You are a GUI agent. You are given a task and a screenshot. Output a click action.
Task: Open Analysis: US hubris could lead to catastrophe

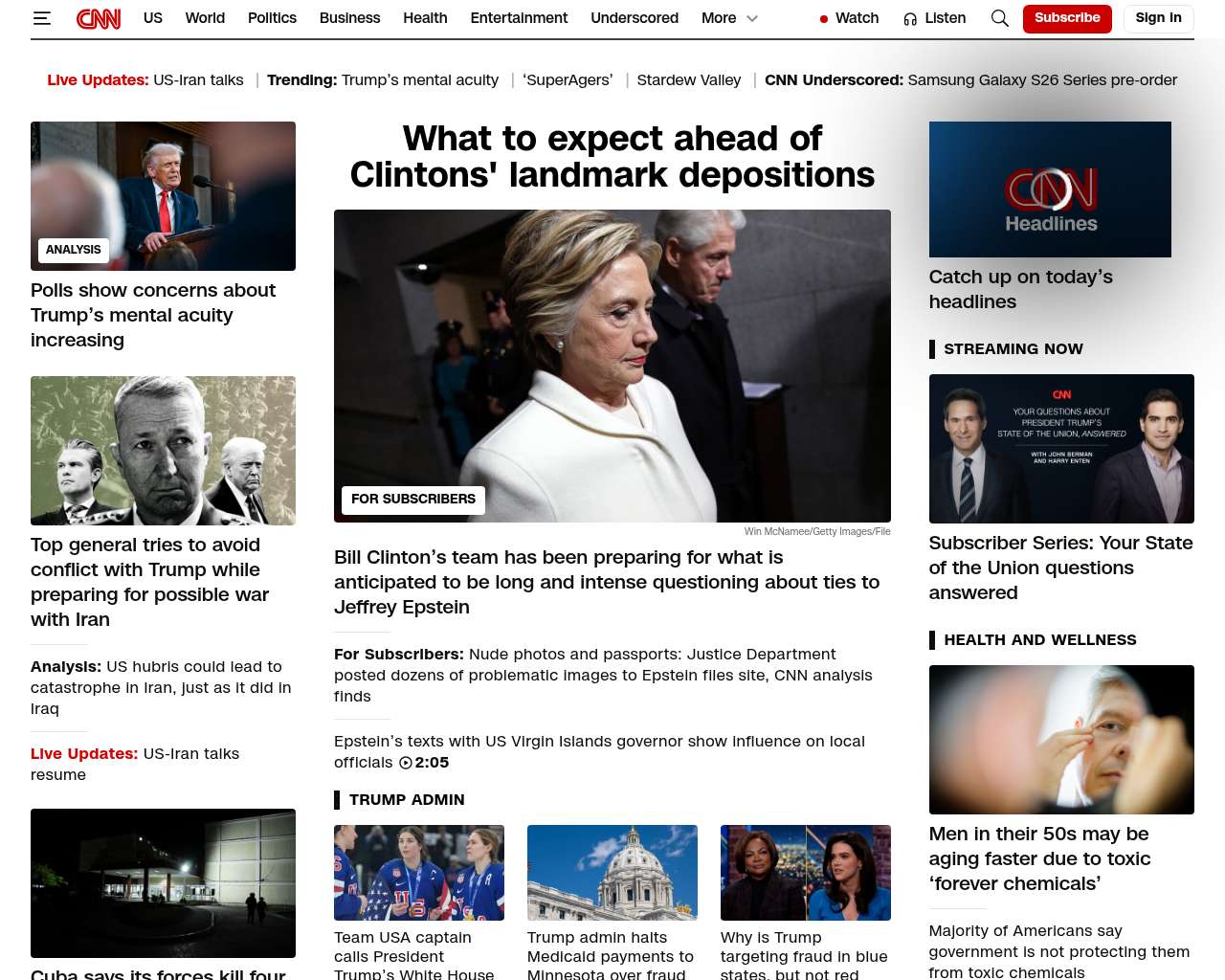click(161, 688)
